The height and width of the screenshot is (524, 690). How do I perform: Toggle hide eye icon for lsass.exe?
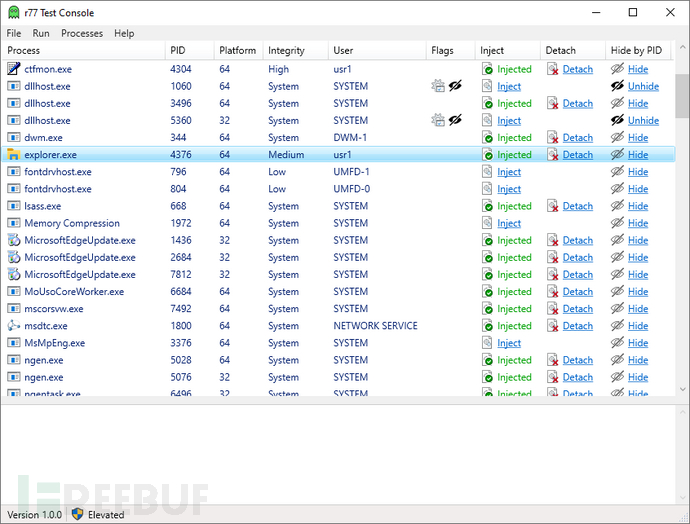click(x=617, y=205)
